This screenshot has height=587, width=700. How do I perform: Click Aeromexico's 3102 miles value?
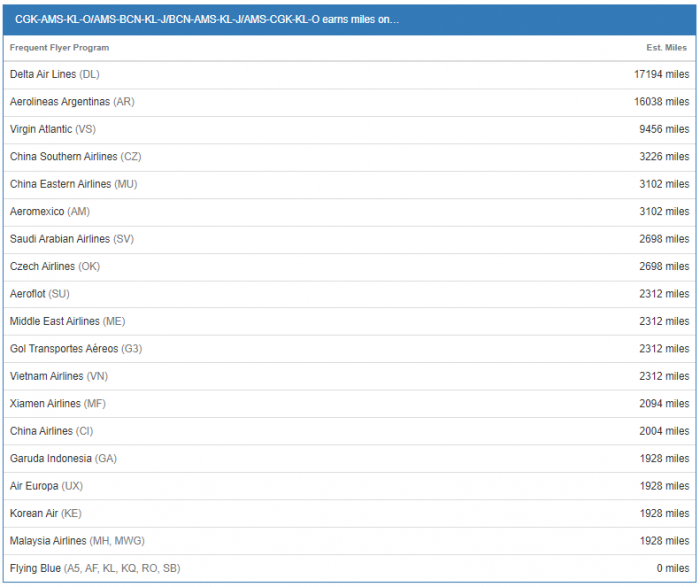point(664,212)
